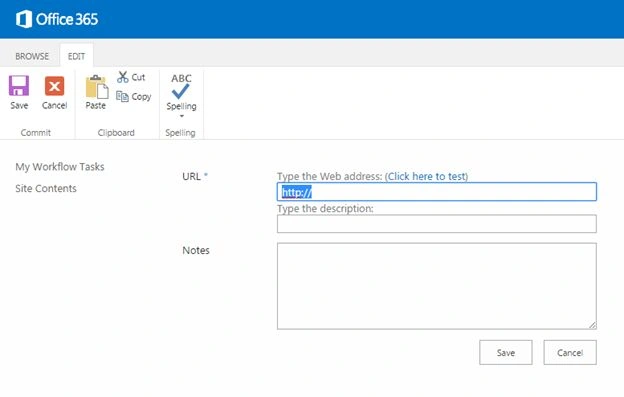Click the 'Notes' field label
Viewport: 624px width, 397px height.
196,250
